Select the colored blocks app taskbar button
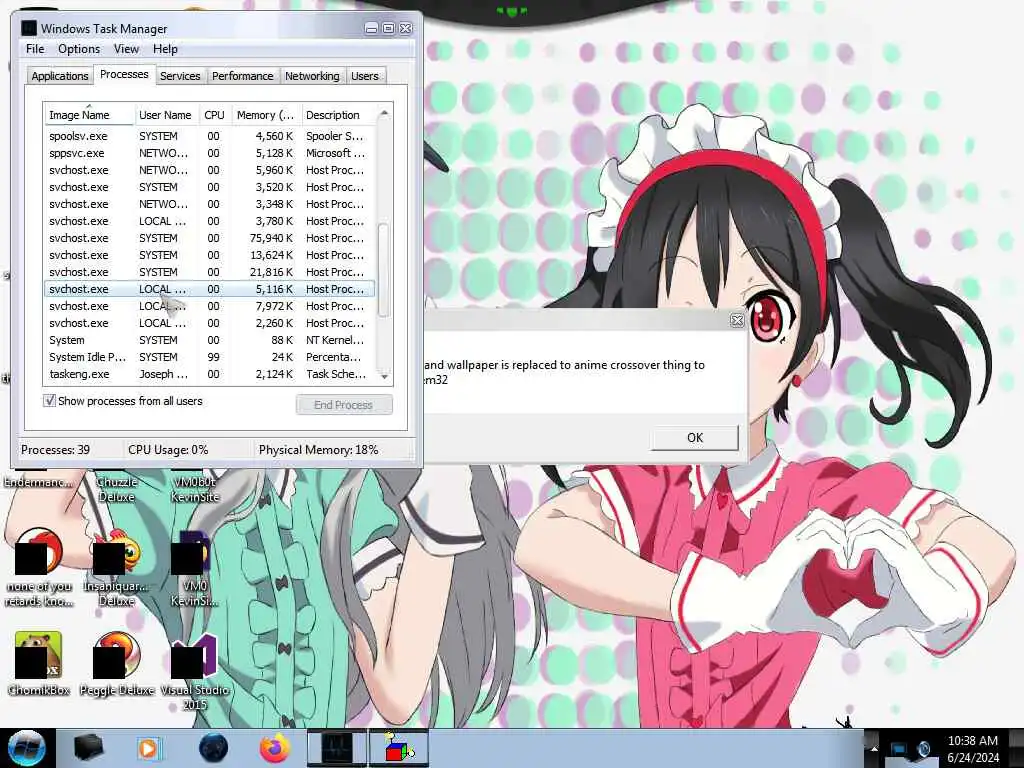The image size is (1024, 768). click(399, 748)
